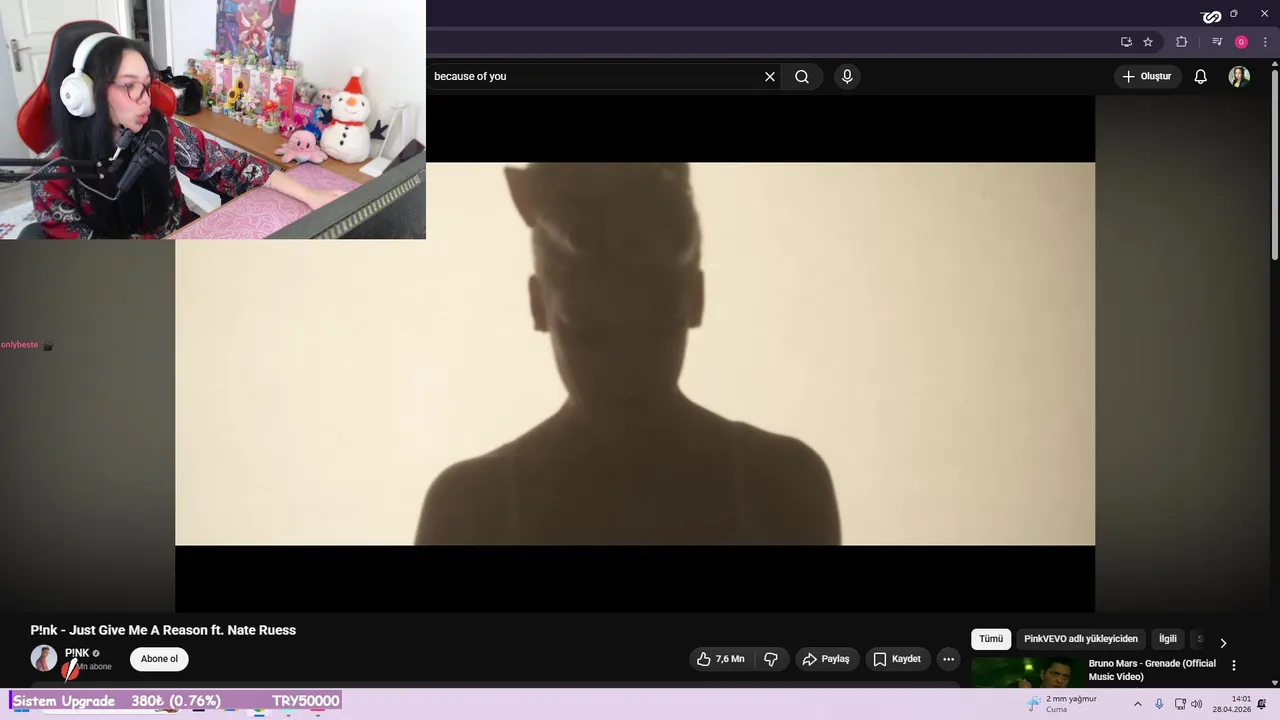Click the video player to pause

click(635, 354)
